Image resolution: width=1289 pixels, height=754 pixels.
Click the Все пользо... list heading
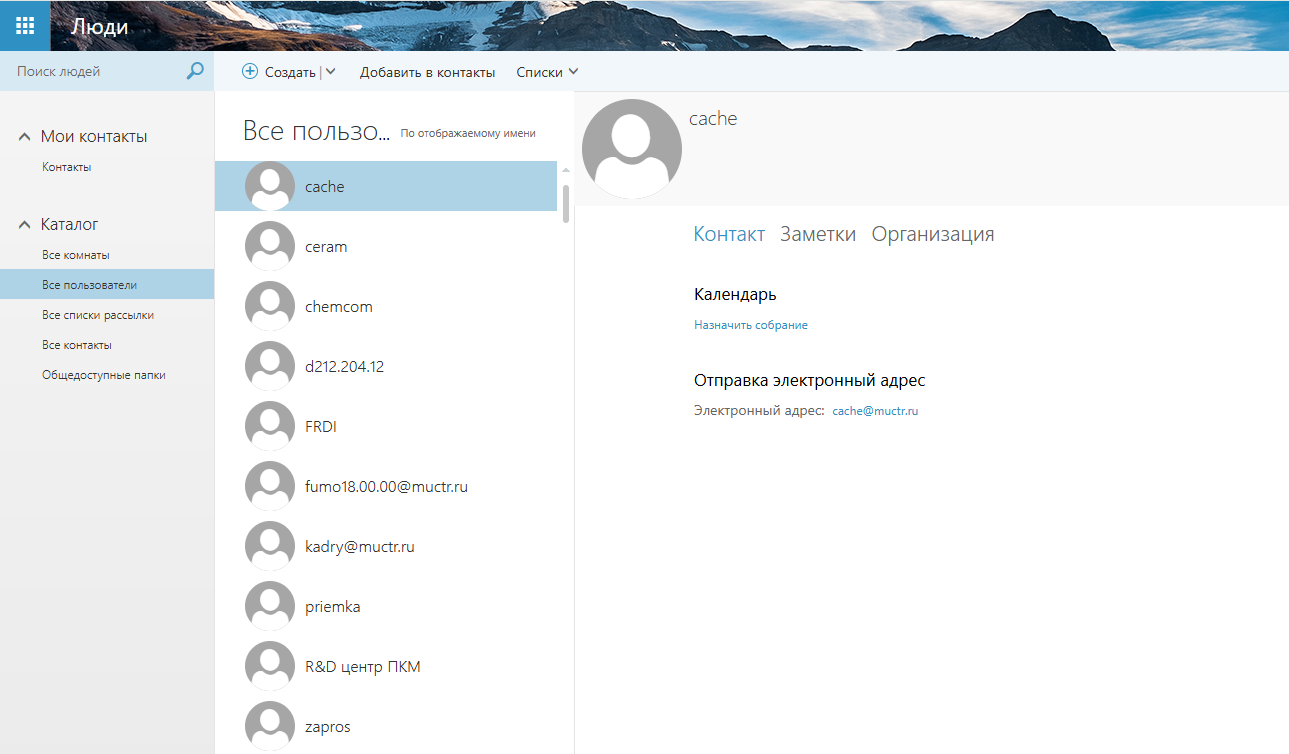pos(316,131)
